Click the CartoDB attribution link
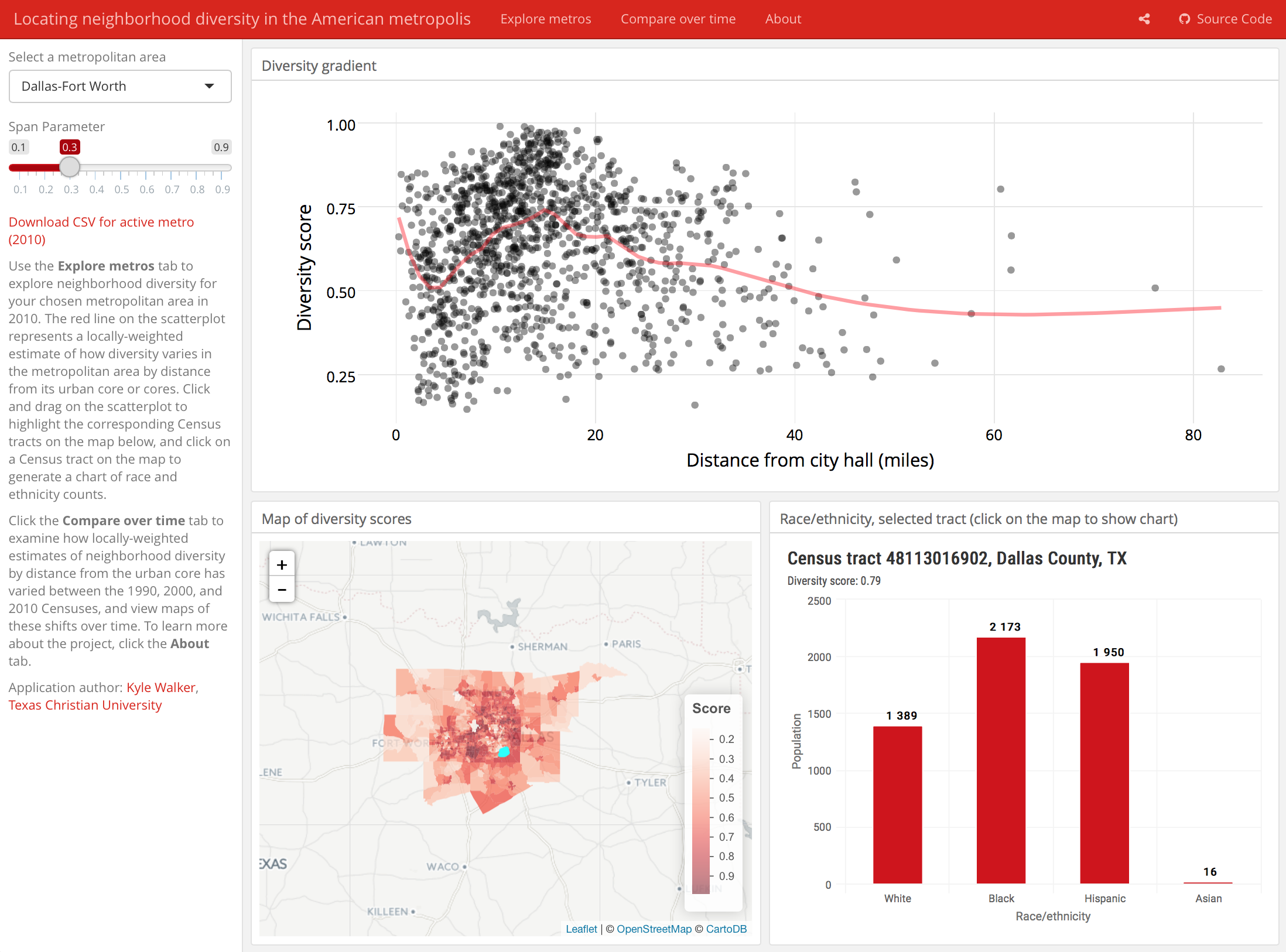The width and height of the screenshot is (1286, 952). 726,929
